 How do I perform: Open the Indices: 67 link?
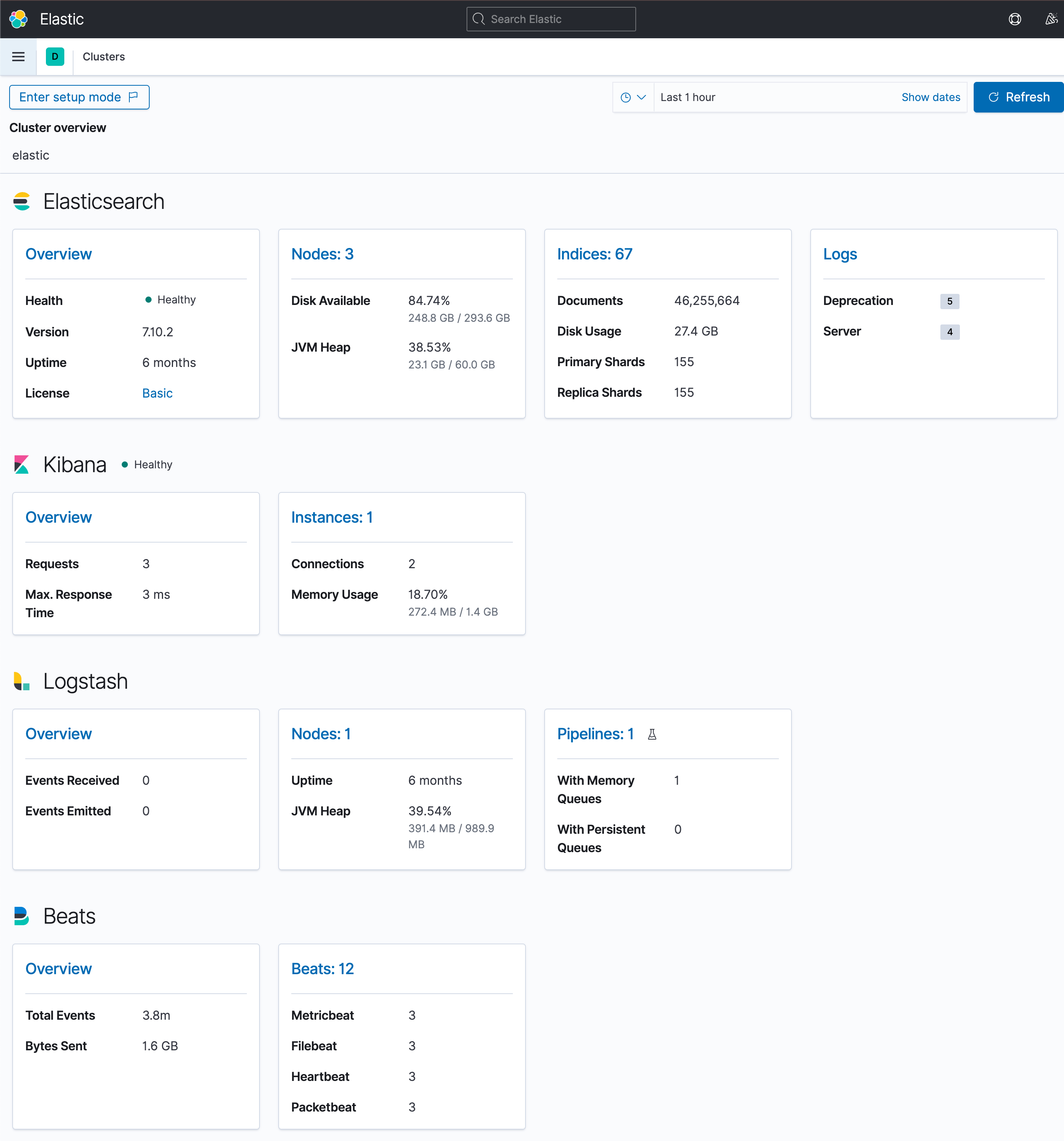(x=594, y=254)
